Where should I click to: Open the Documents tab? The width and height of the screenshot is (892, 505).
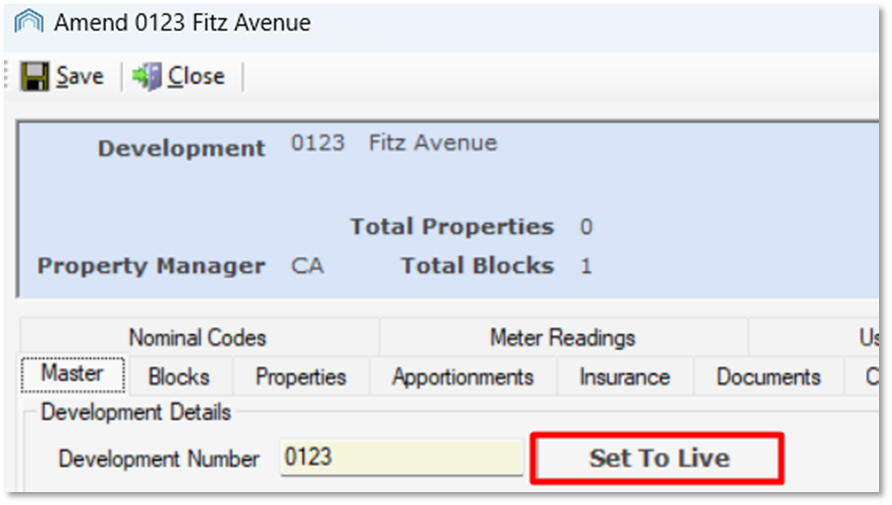tap(769, 377)
